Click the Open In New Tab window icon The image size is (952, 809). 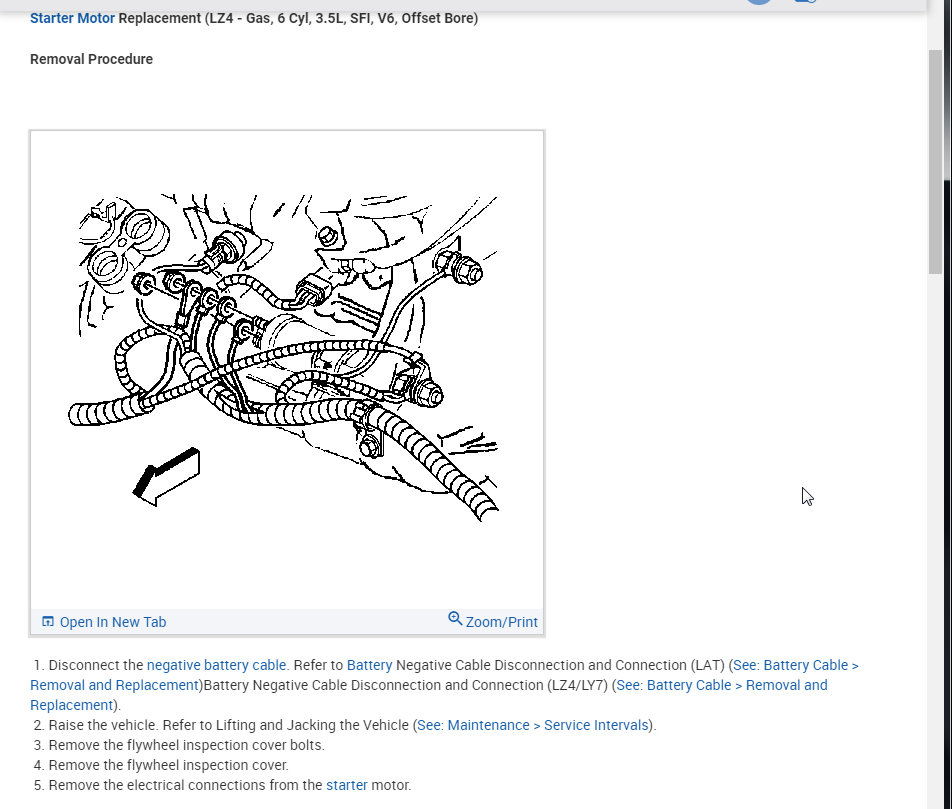tap(47, 621)
